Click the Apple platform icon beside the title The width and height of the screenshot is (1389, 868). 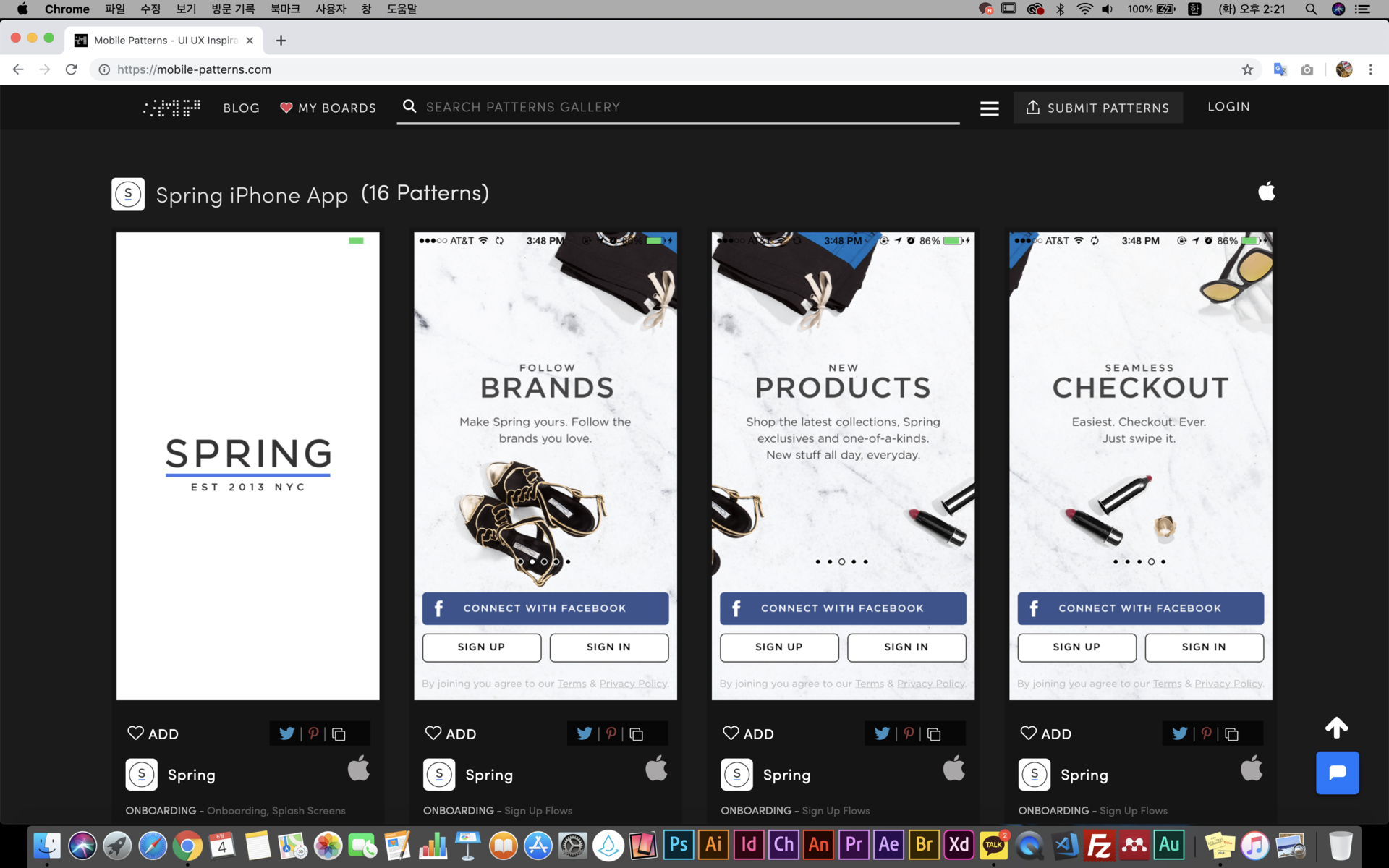pyautogui.click(x=1266, y=192)
